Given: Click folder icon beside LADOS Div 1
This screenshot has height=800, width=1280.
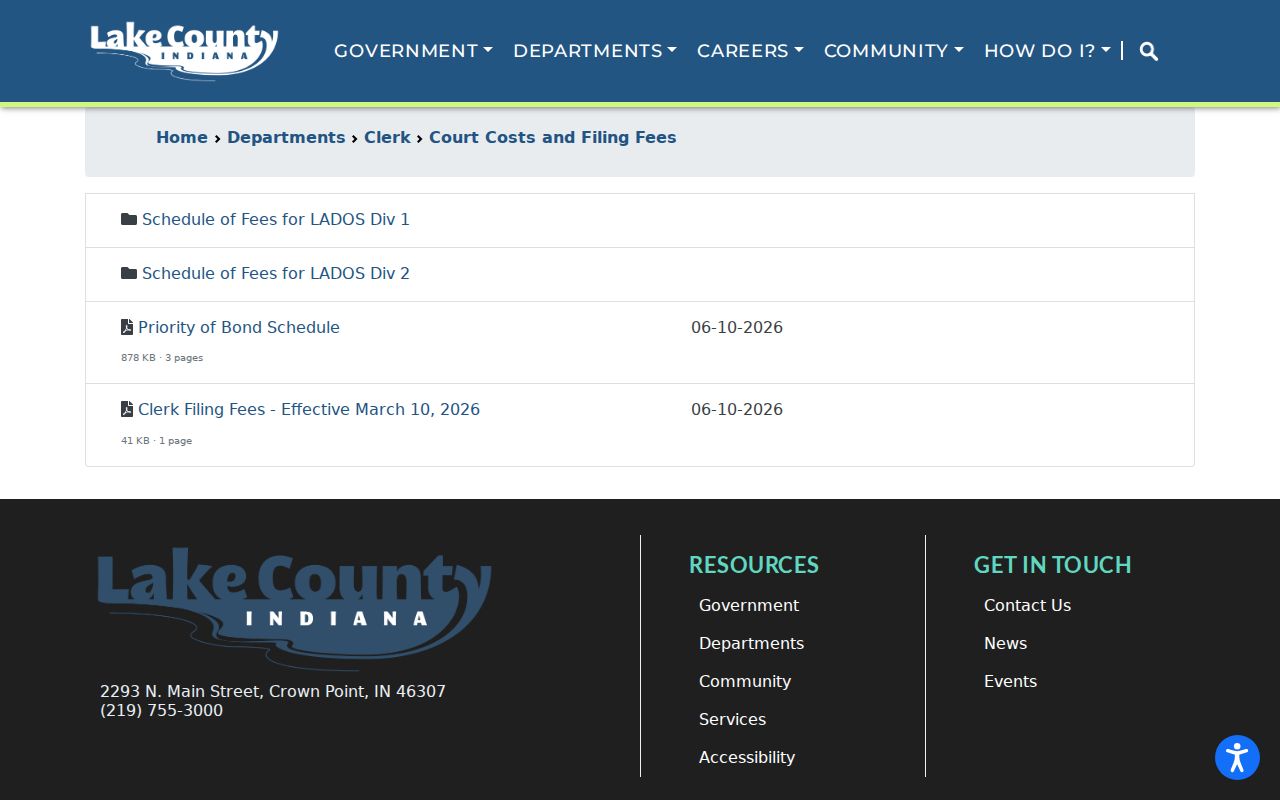Looking at the screenshot, I should click(x=129, y=219).
